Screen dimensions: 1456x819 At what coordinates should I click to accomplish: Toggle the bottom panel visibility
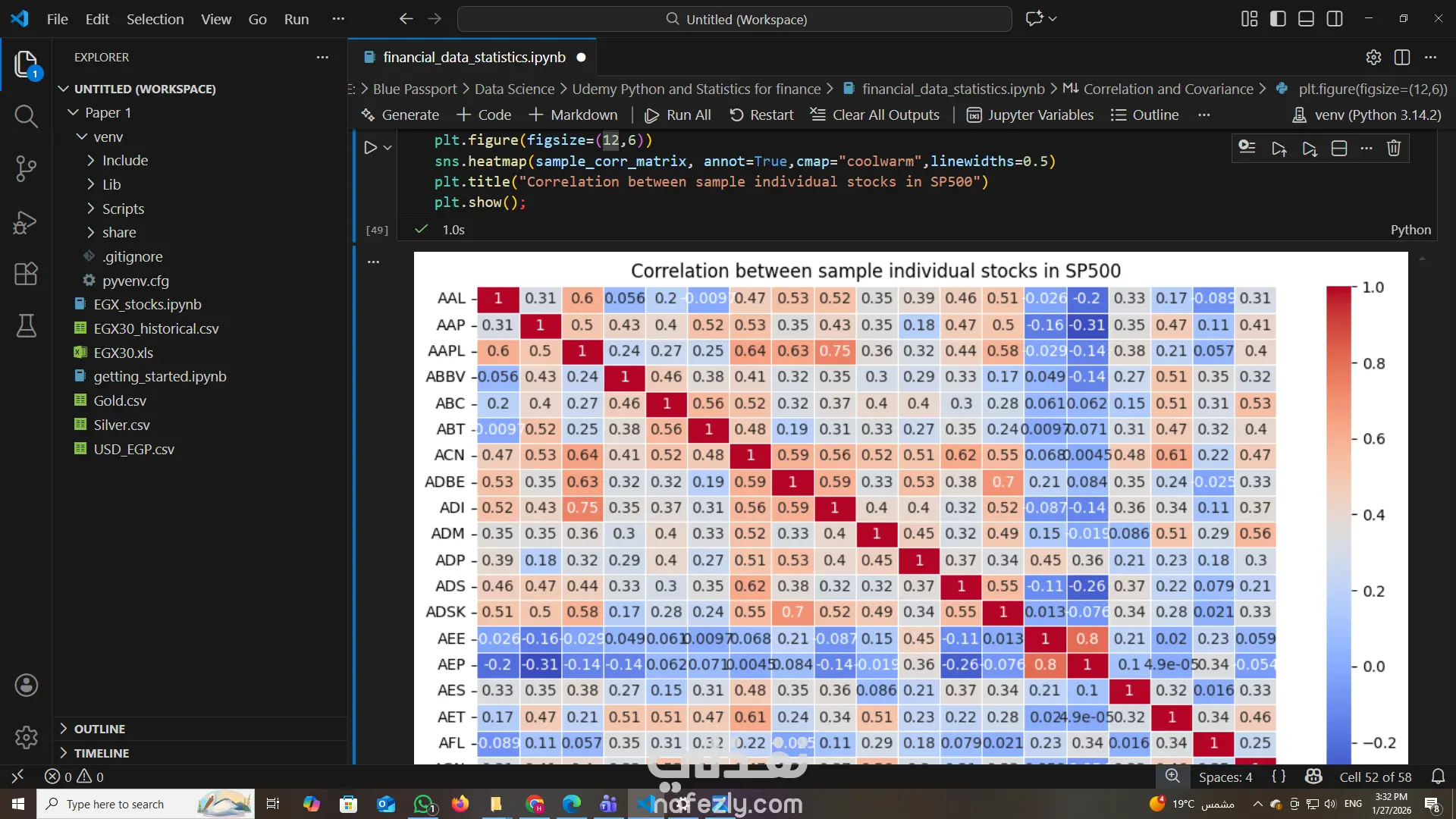pos(1306,19)
